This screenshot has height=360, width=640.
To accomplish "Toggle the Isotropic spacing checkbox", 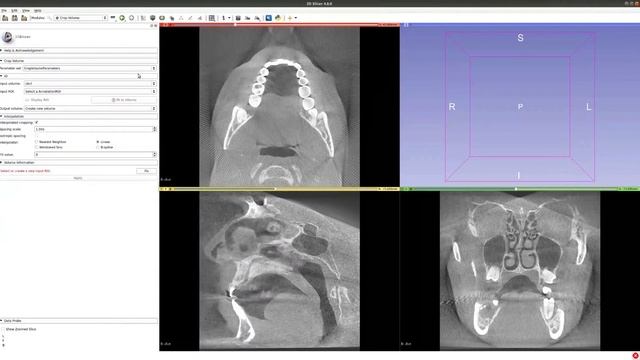I will coord(36,136).
